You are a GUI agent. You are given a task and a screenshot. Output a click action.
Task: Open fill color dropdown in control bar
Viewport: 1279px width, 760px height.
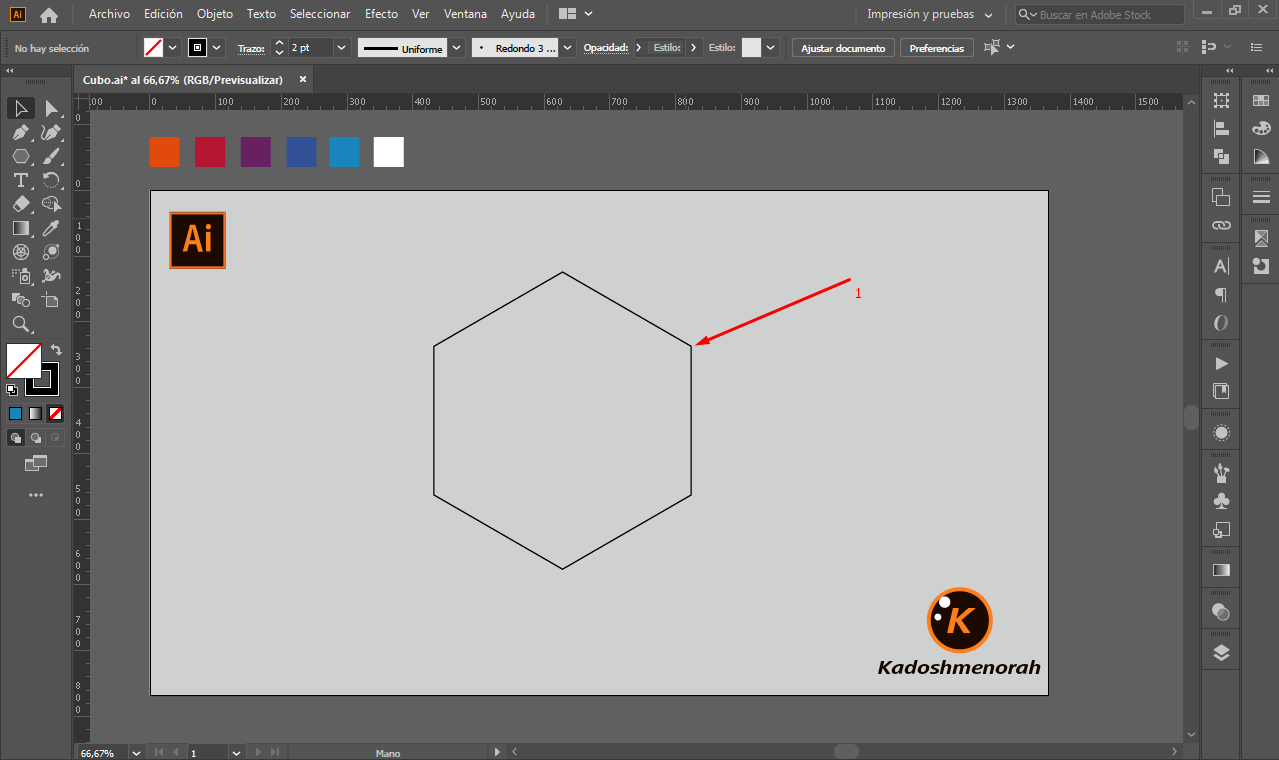(x=173, y=47)
